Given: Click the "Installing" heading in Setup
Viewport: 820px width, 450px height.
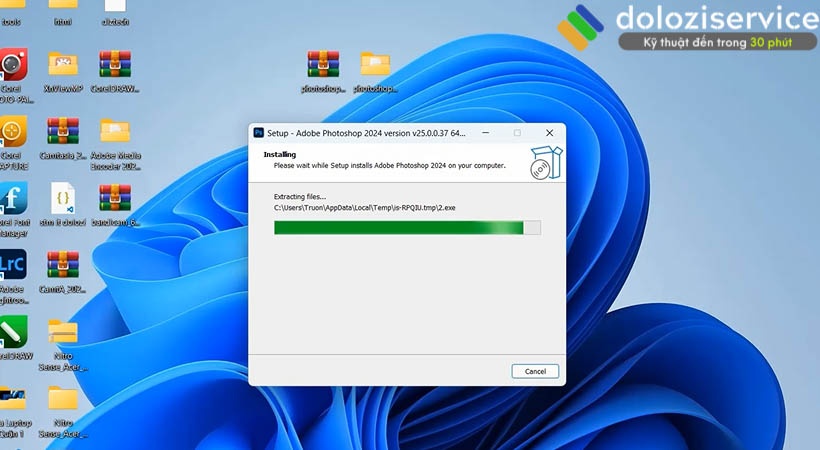Looking at the screenshot, I should click(280, 154).
